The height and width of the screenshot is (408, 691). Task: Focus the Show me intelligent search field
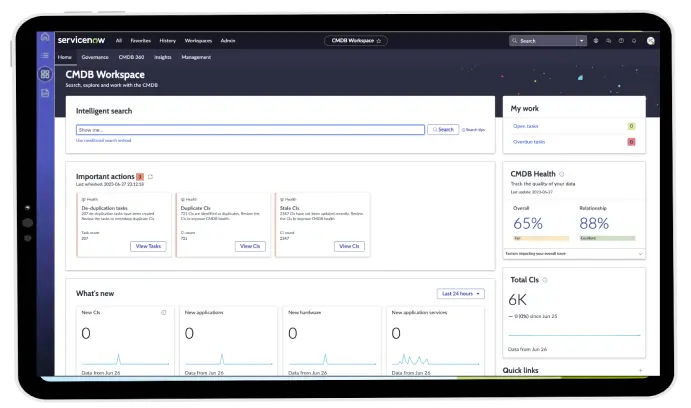click(x=250, y=130)
